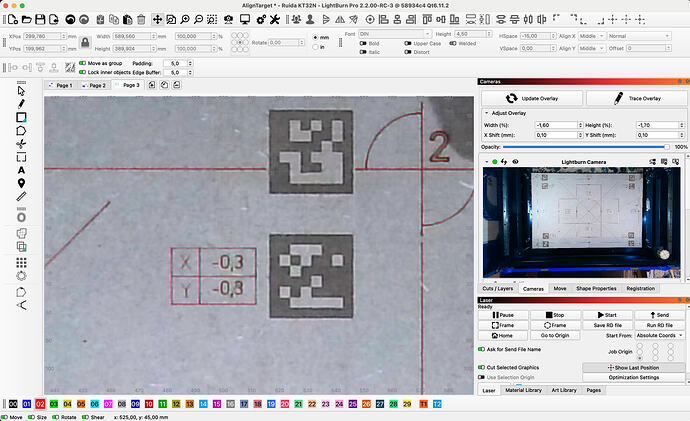Toggle the Upper Case switch
Viewport: 690px width, 421px height.
408,44
